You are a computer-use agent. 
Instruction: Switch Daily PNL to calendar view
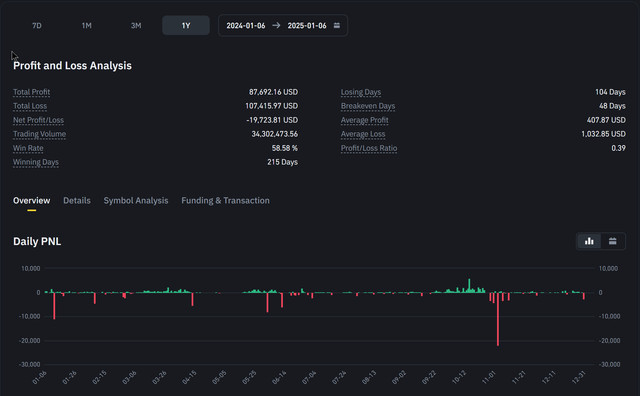point(612,241)
